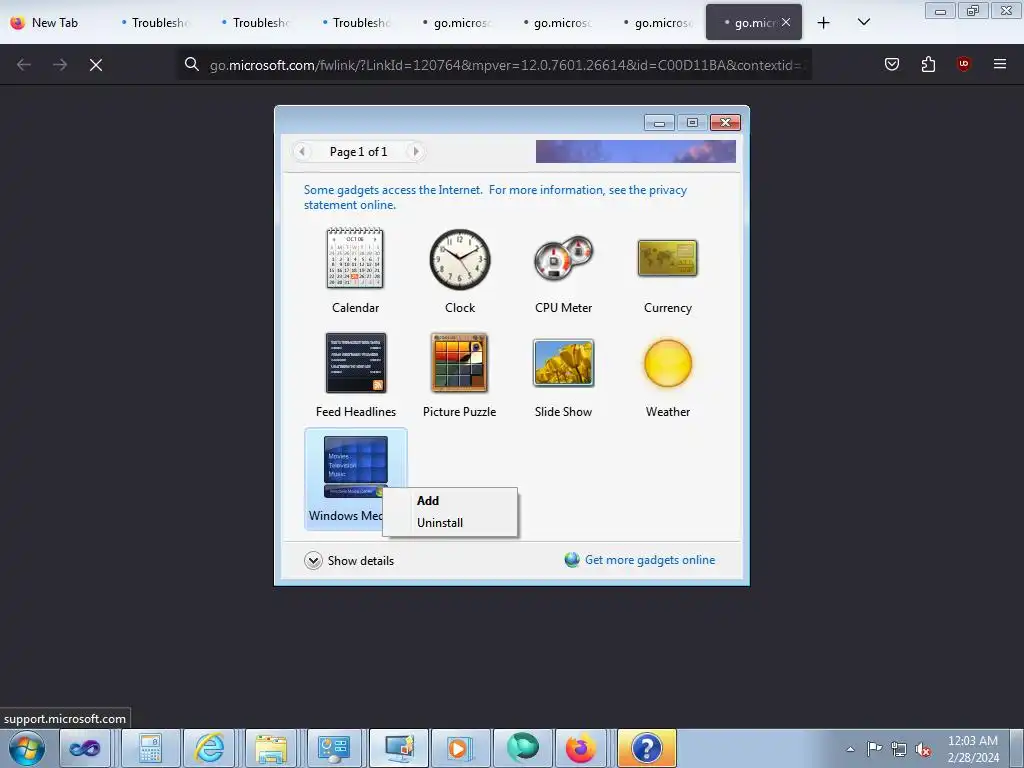Open the desktop monitor taskbar icon
The width and height of the screenshot is (1024, 768).
[x=398, y=748]
